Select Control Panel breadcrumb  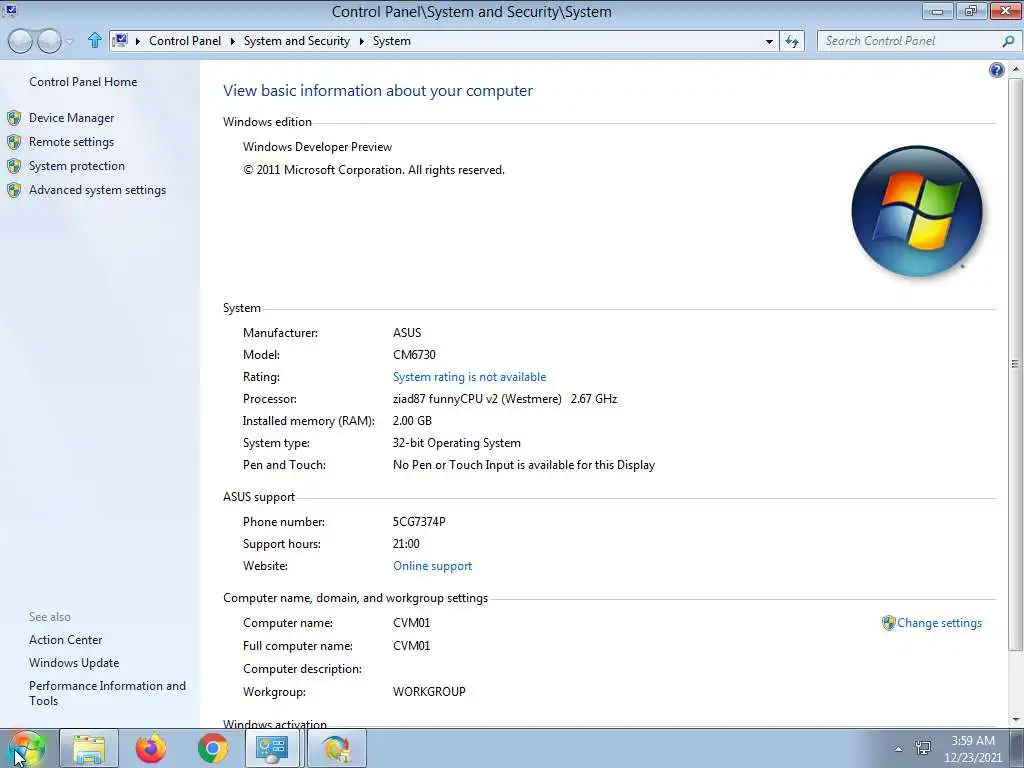[x=185, y=40]
